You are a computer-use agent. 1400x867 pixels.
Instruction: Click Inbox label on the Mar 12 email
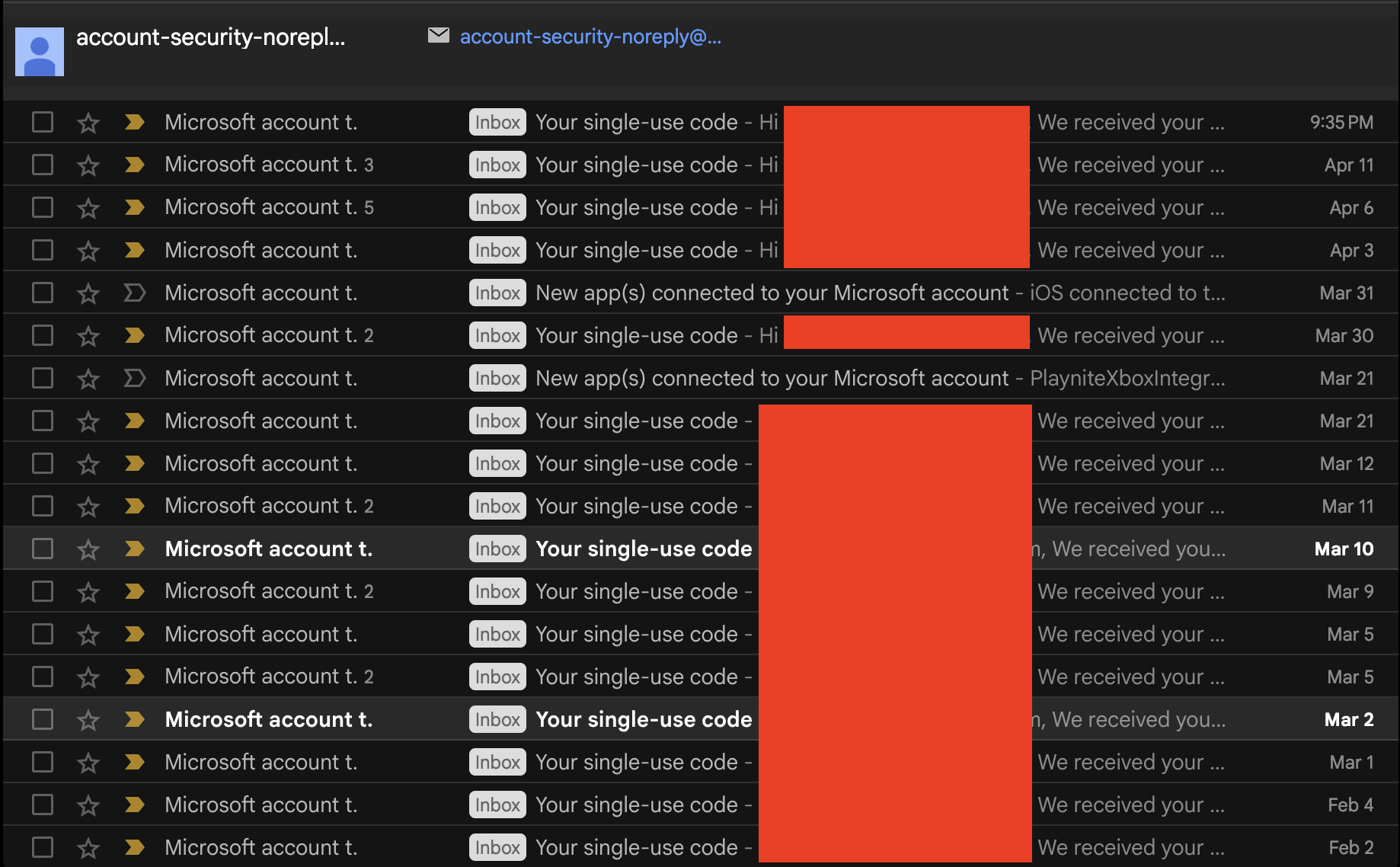click(497, 464)
